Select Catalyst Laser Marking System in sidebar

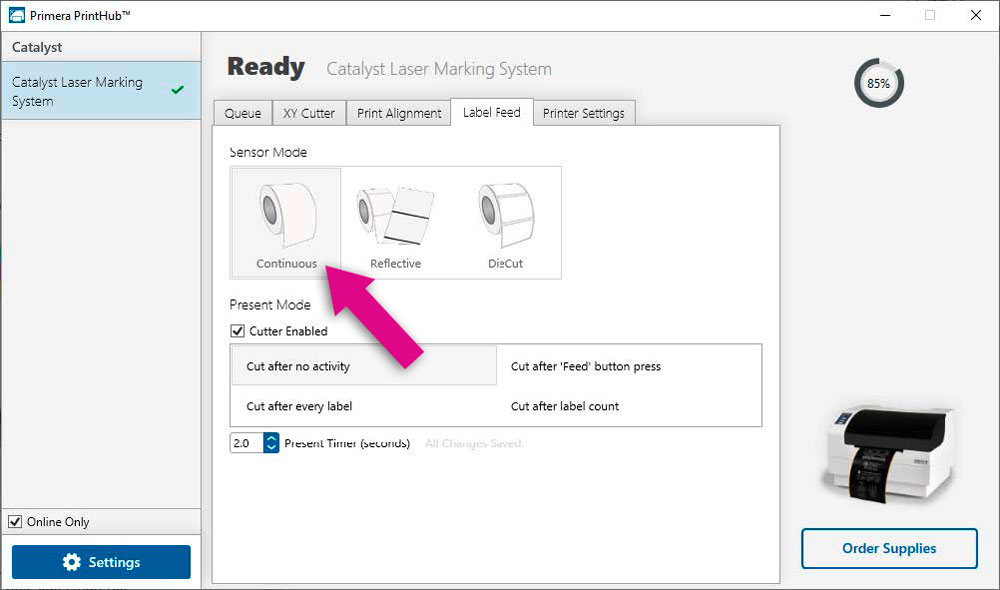click(x=101, y=91)
